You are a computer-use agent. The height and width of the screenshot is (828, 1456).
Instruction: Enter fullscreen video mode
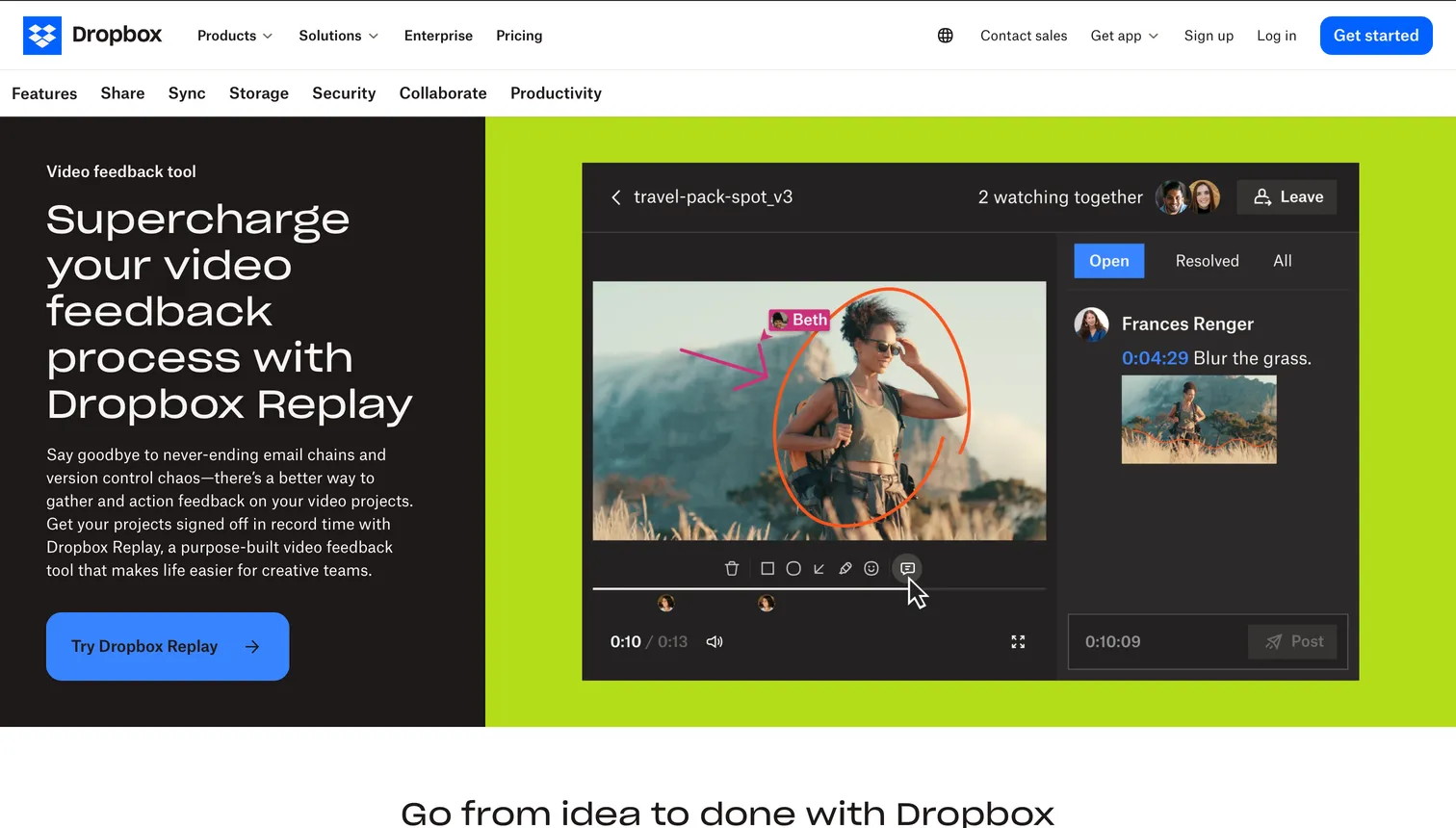(x=1018, y=641)
